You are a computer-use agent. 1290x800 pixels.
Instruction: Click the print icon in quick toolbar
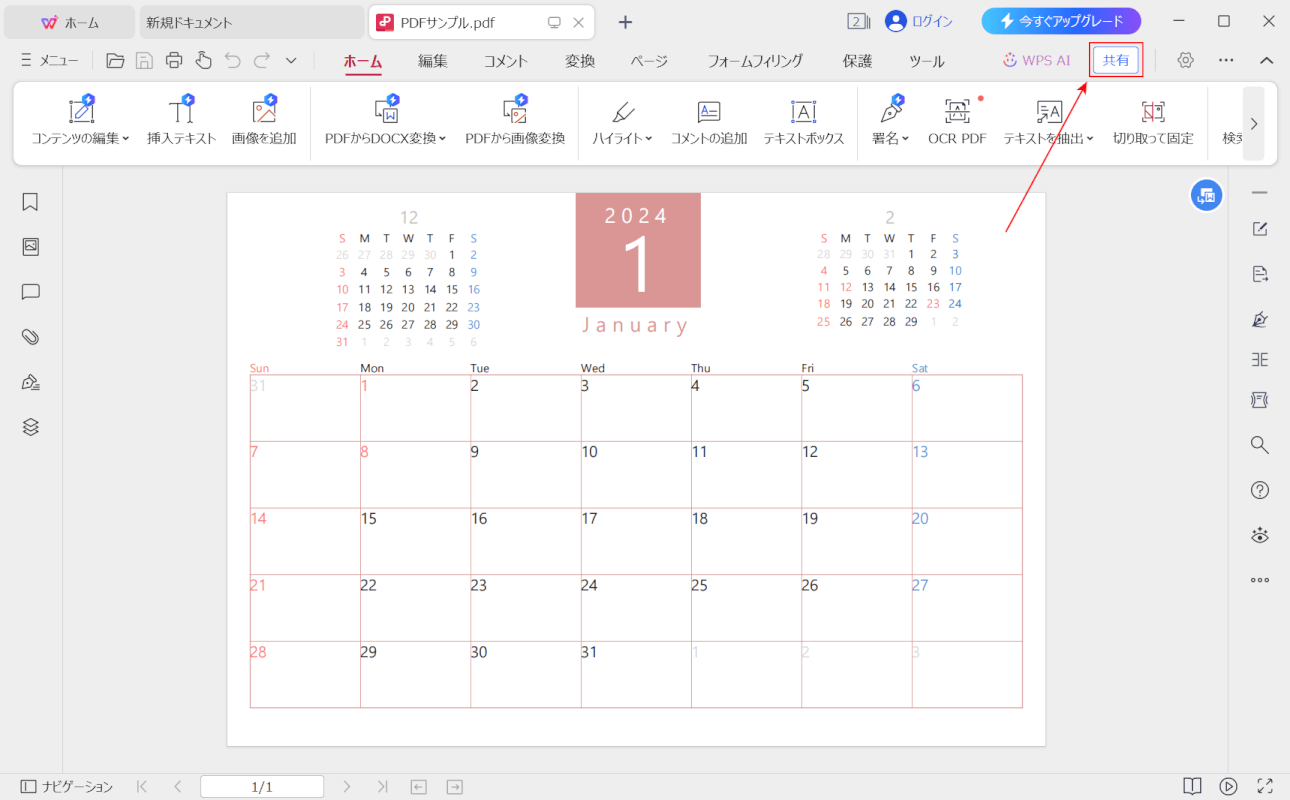click(174, 60)
